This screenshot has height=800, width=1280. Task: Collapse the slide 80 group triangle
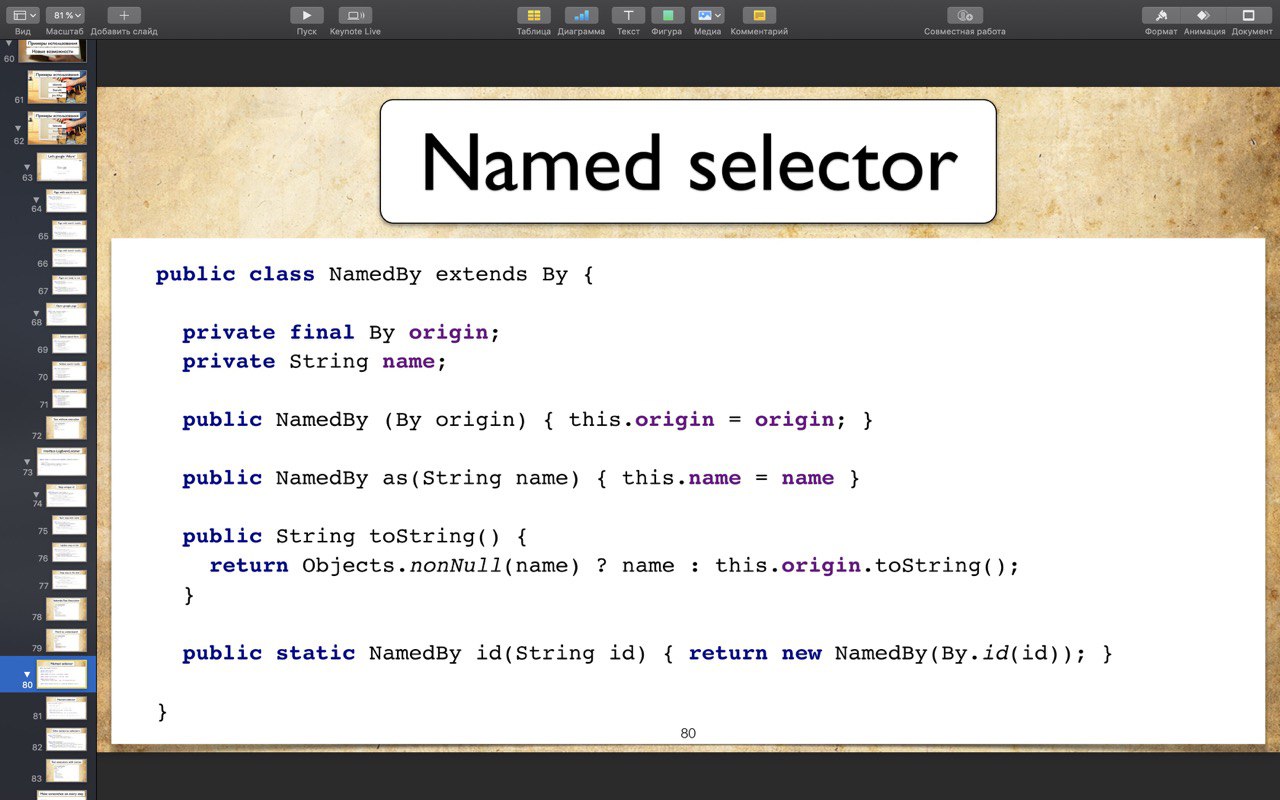27,674
